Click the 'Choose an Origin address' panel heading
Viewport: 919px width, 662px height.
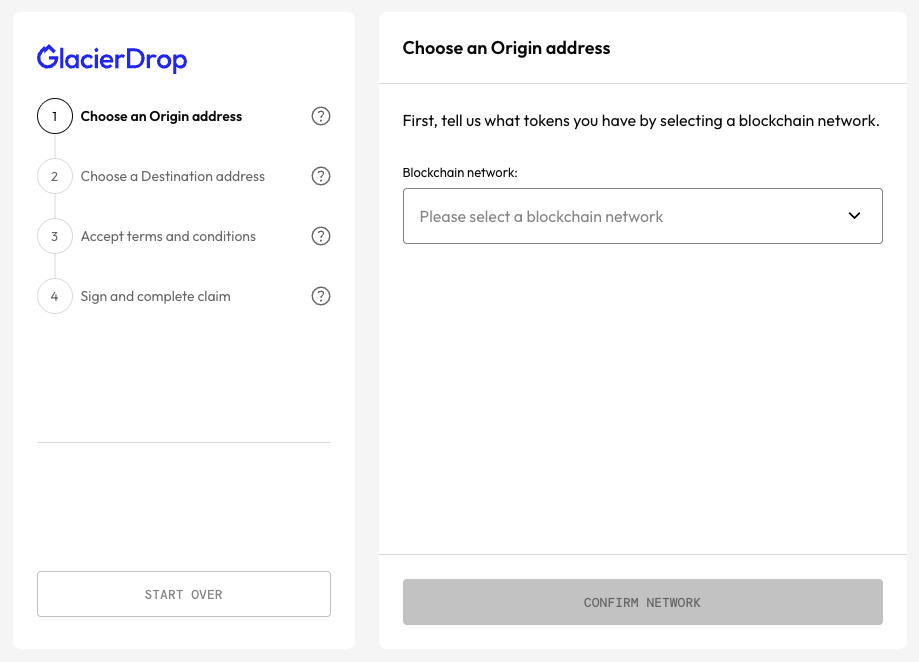pos(506,48)
